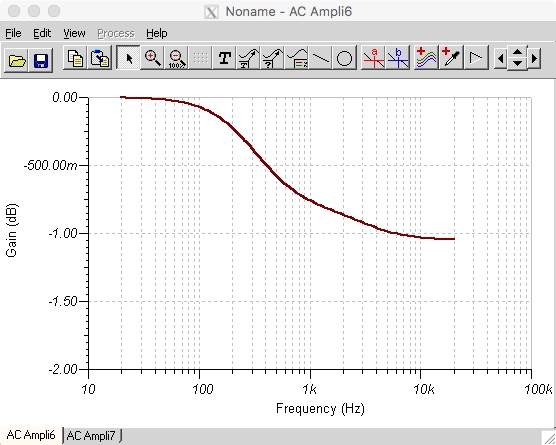Click the play triangle toolbar icon

tap(475, 57)
